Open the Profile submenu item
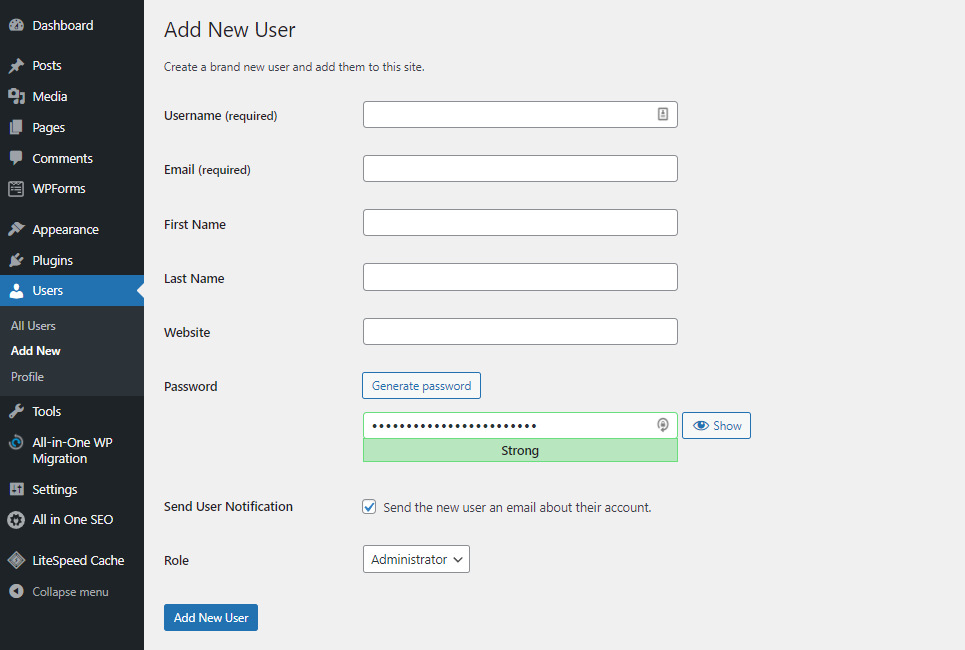This screenshot has height=650, width=965. click(x=27, y=377)
